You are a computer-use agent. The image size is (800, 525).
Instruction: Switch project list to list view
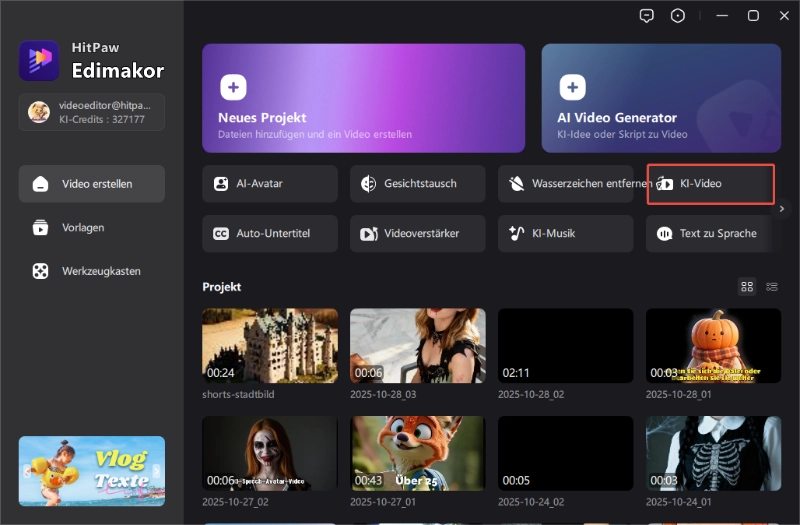pyautogui.click(x=772, y=287)
